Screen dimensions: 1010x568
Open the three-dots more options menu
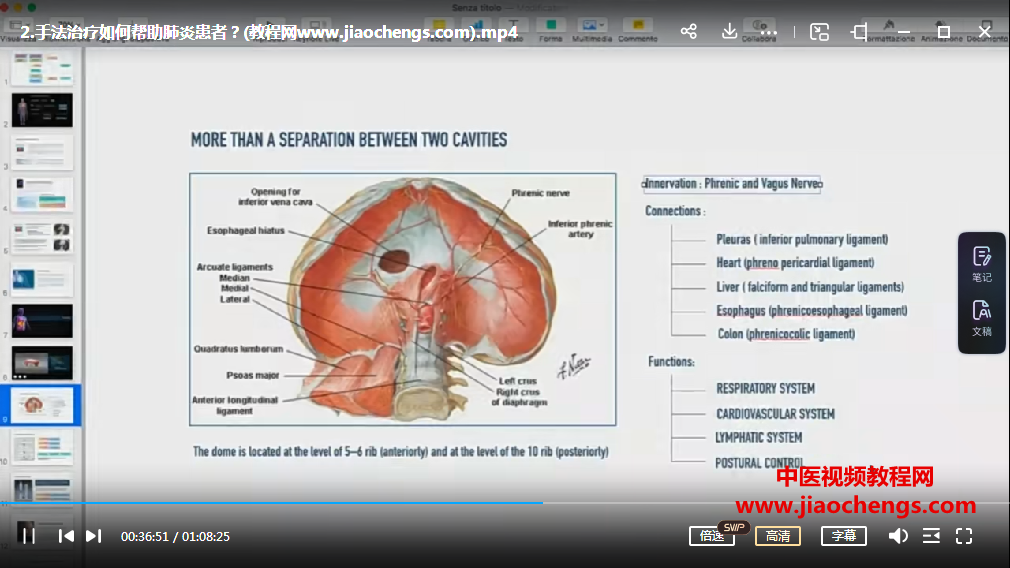click(768, 32)
